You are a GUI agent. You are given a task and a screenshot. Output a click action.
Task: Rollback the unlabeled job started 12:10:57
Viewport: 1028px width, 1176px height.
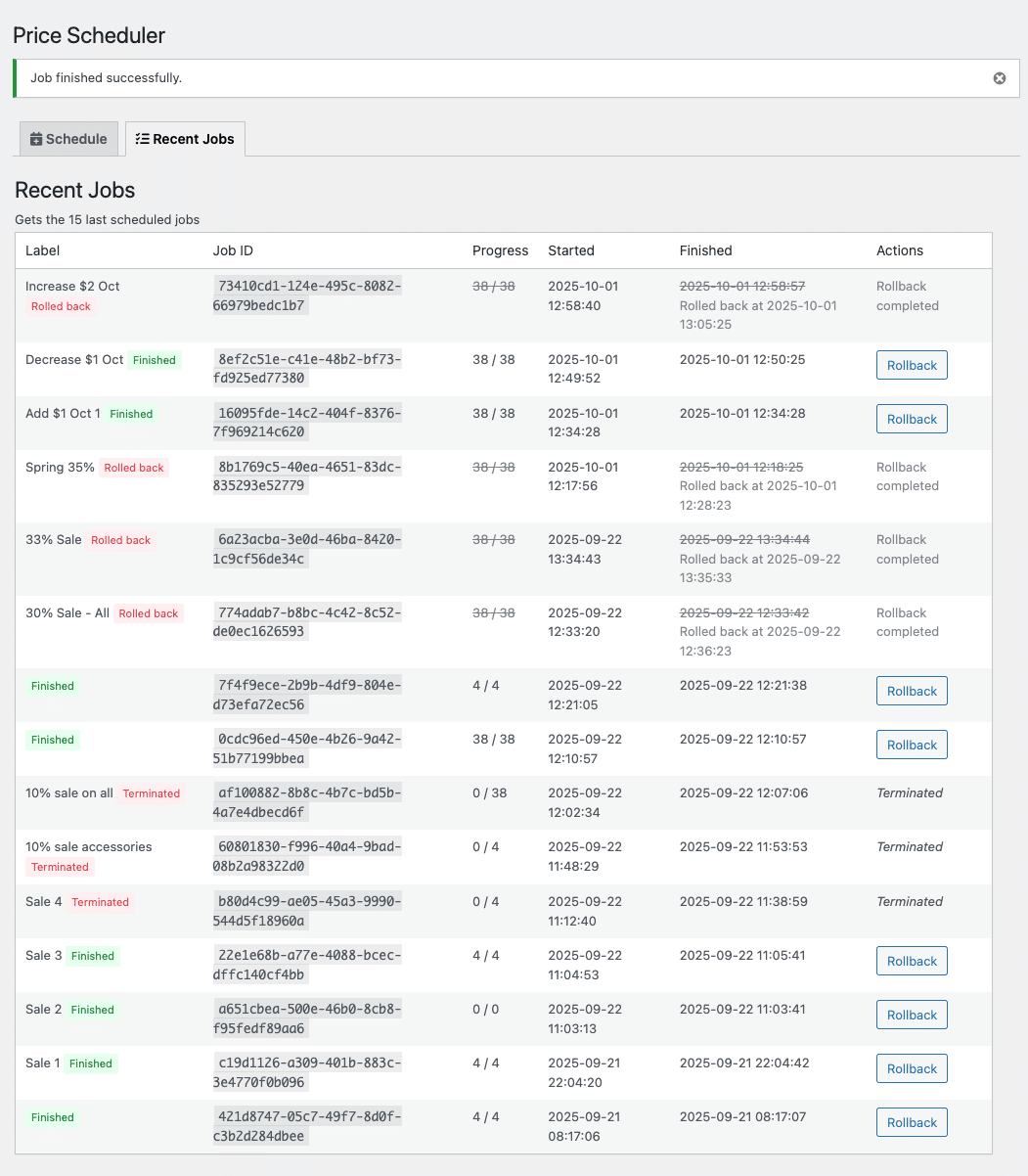tap(911, 745)
